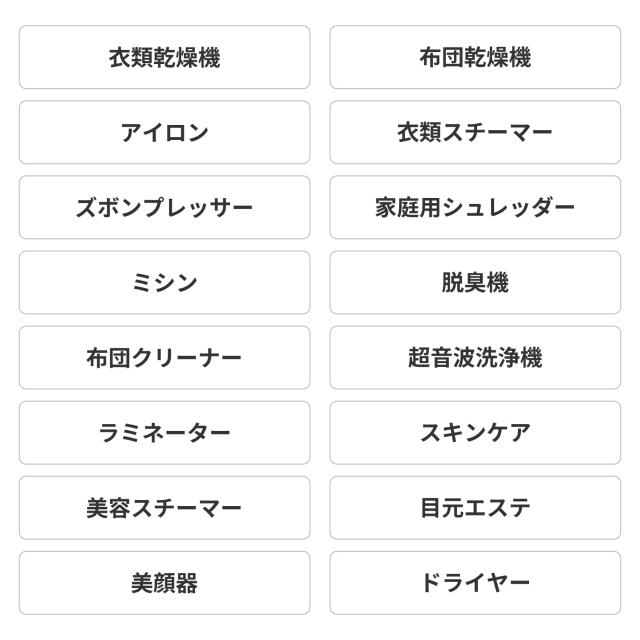640x640 pixels.
Task: Select 美容スチーマー from the list
Action: click(164, 508)
